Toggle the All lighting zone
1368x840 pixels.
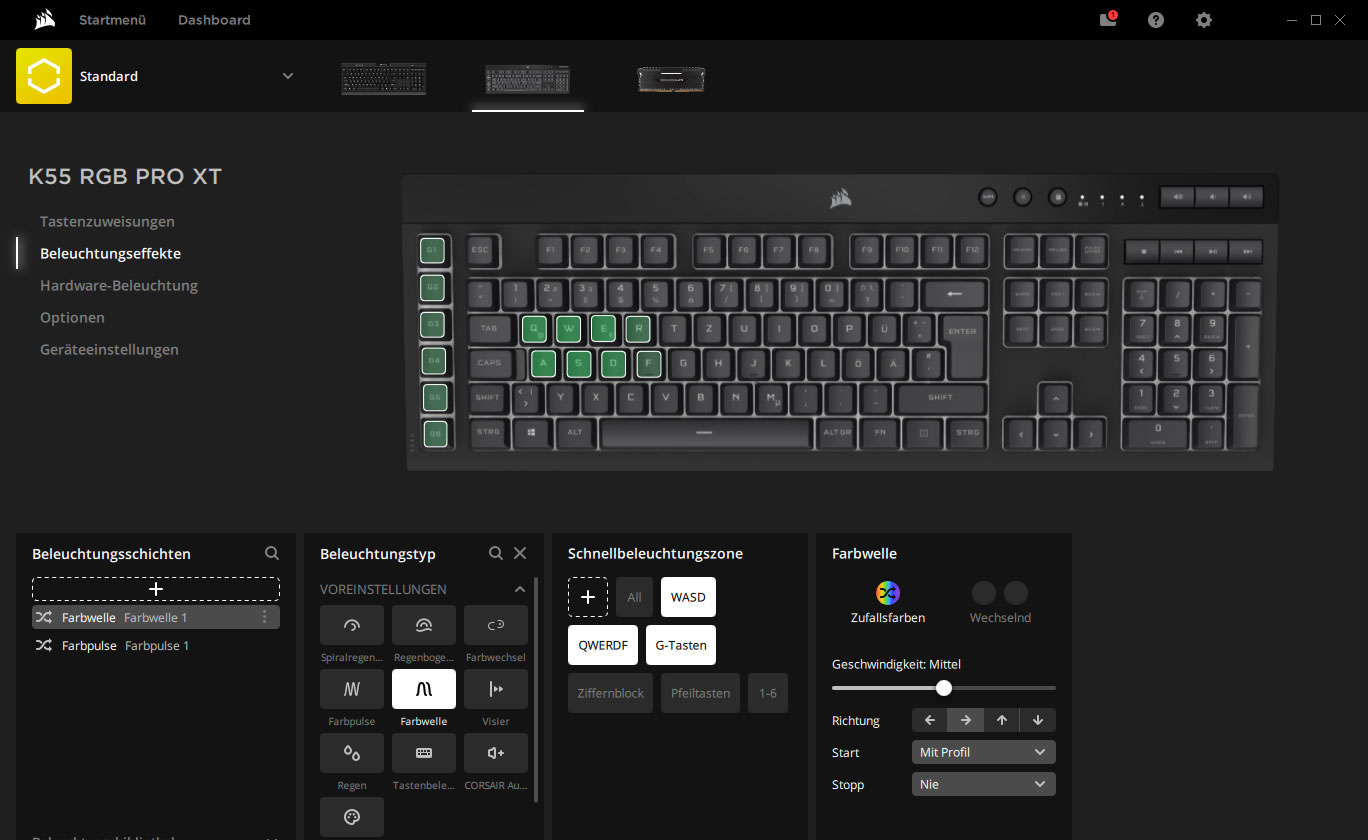click(634, 597)
